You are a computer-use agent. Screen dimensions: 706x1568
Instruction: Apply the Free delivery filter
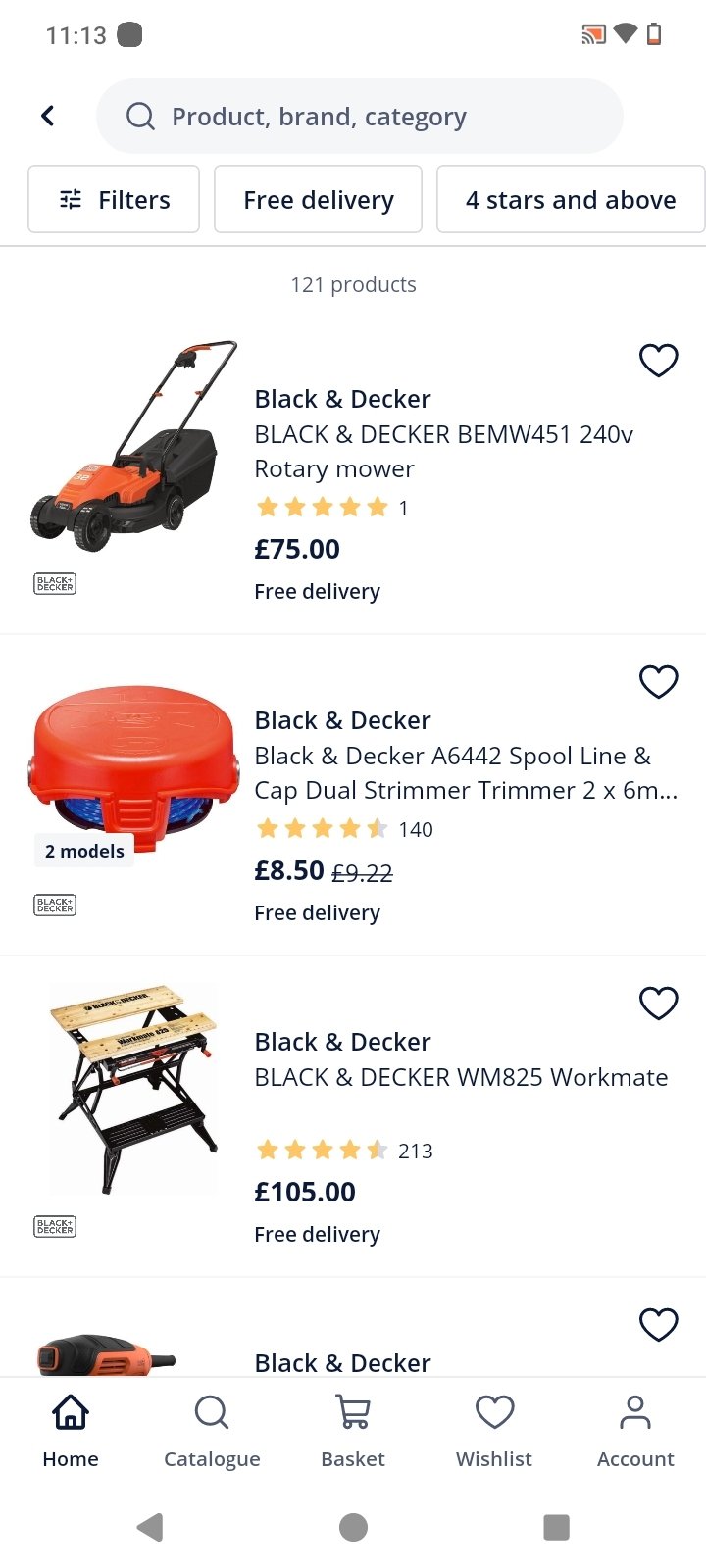click(318, 199)
